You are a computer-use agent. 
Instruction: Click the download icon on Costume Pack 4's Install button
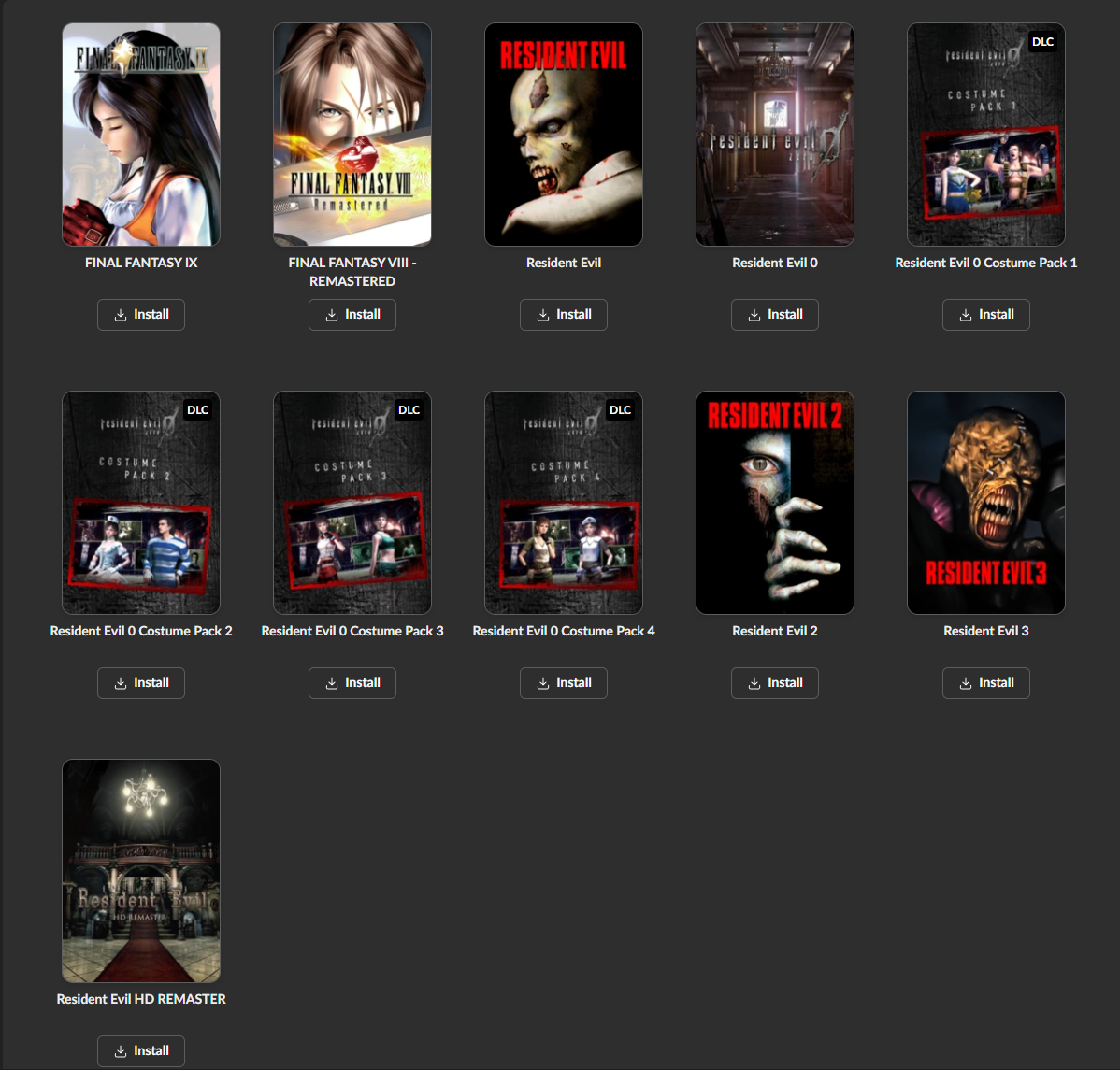pyautogui.click(x=543, y=682)
